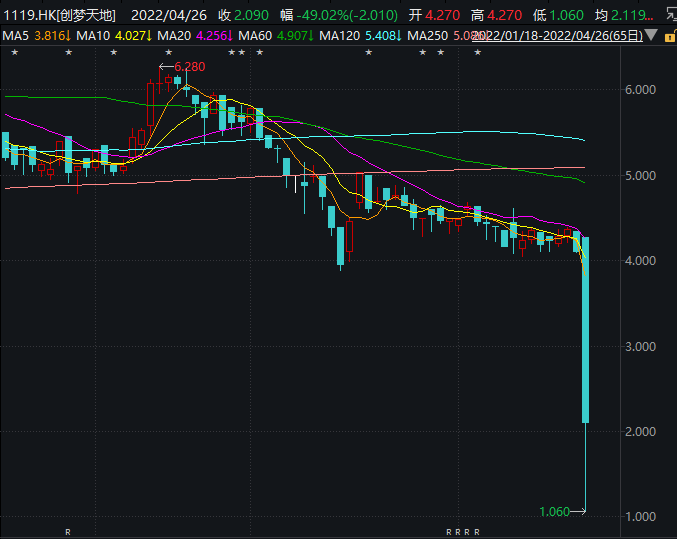Click the MA60 4.907 indicator label
677x539 pixels.
276,35
